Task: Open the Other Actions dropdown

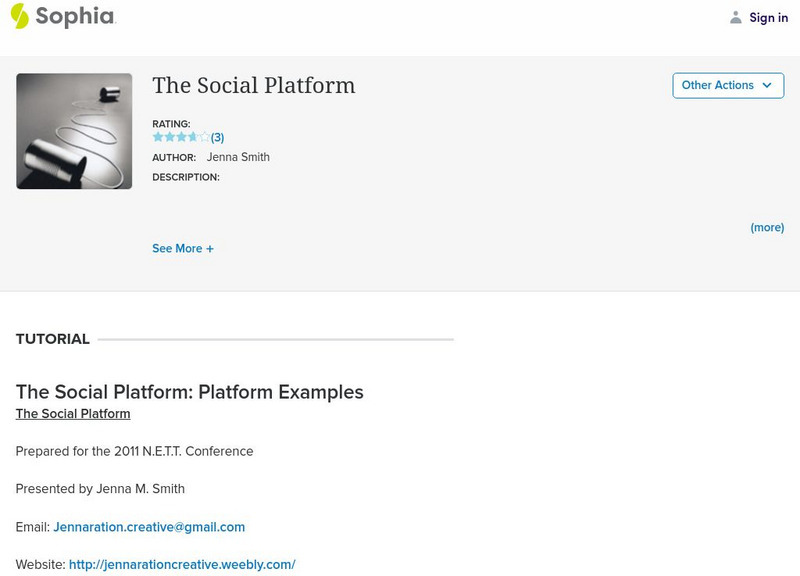Action: (x=728, y=86)
